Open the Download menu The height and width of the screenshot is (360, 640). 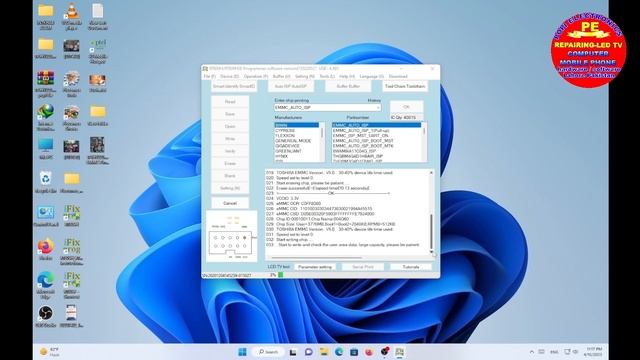398,76
